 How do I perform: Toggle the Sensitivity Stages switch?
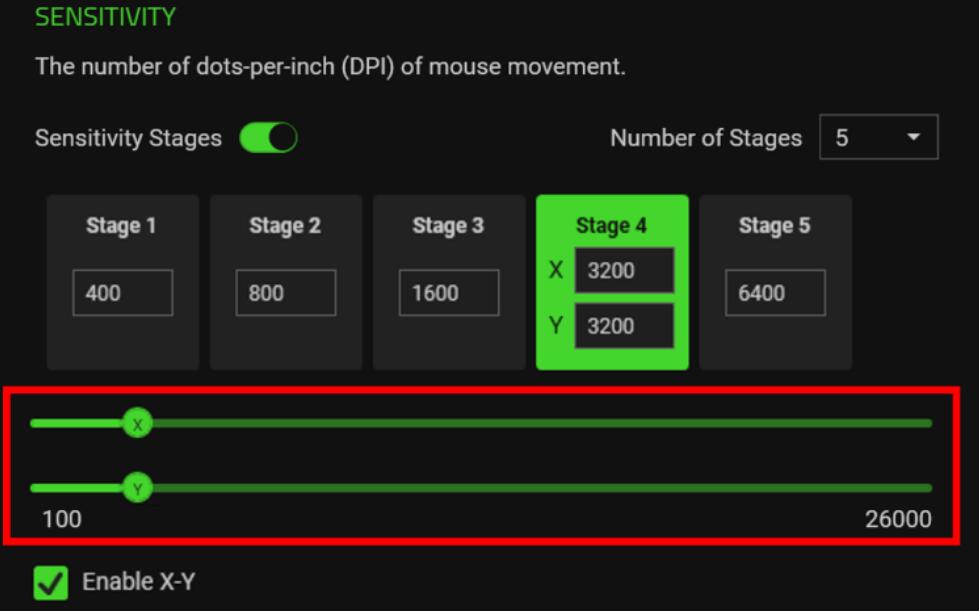tap(268, 138)
